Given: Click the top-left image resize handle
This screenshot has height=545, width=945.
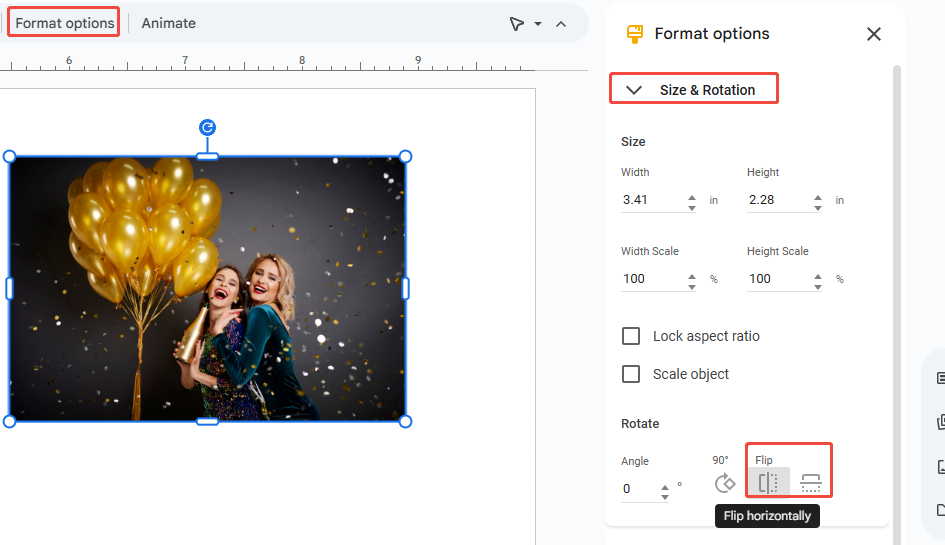Looking at the screenshot, I should (x=9, y=157).
